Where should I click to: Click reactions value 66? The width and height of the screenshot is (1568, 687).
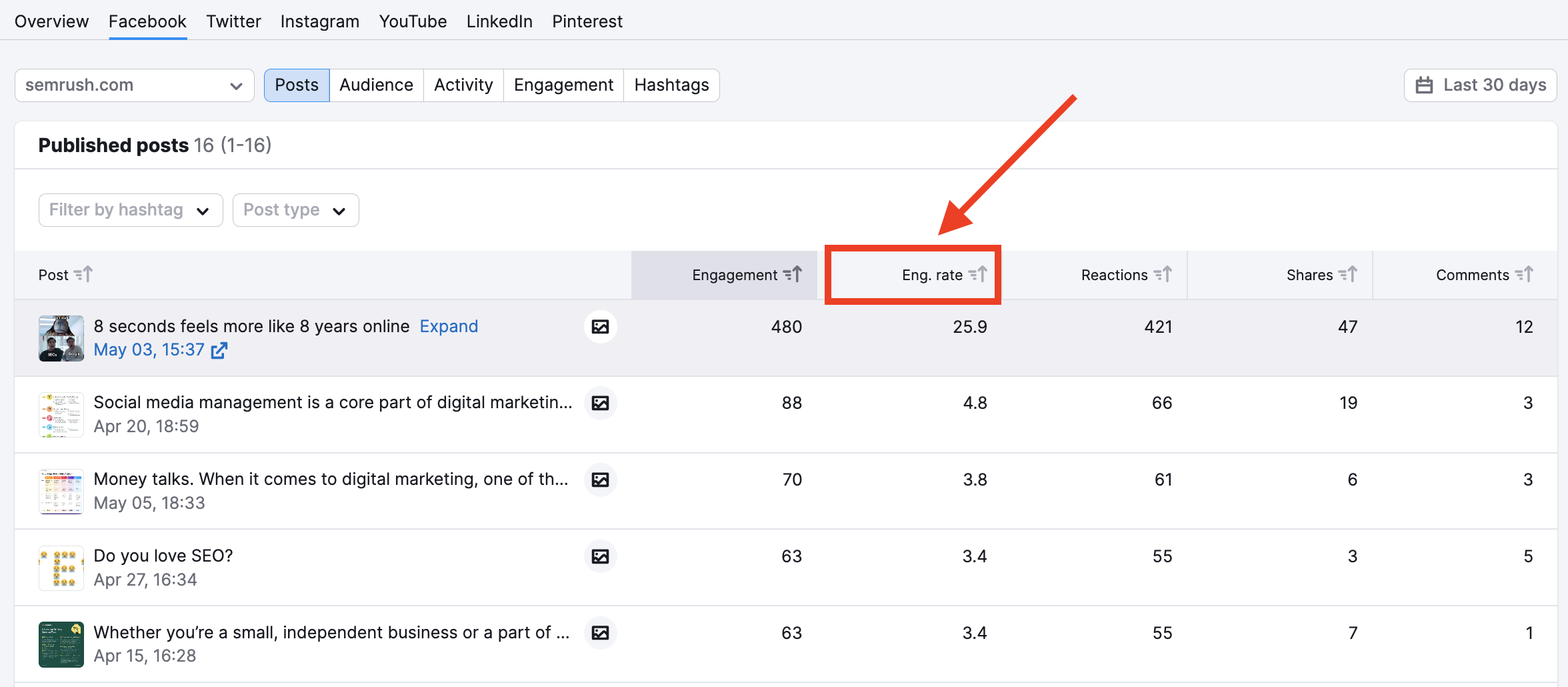click(1162, 403)
